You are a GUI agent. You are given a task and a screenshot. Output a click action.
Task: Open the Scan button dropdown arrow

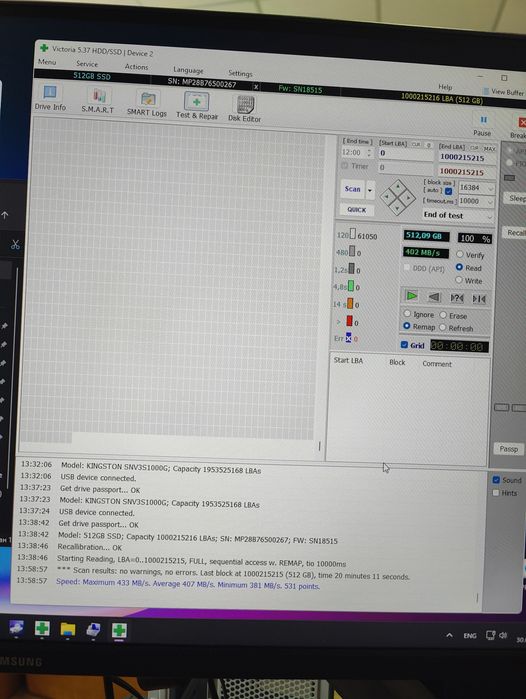(x=370, y=190)
